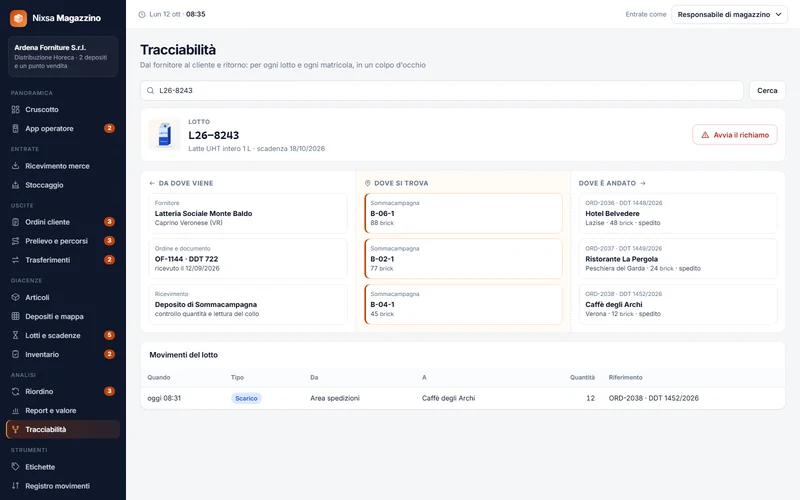Click the location pin icon at Dove si trova
The image size is (800, 500).
click(x=367, y=183)
